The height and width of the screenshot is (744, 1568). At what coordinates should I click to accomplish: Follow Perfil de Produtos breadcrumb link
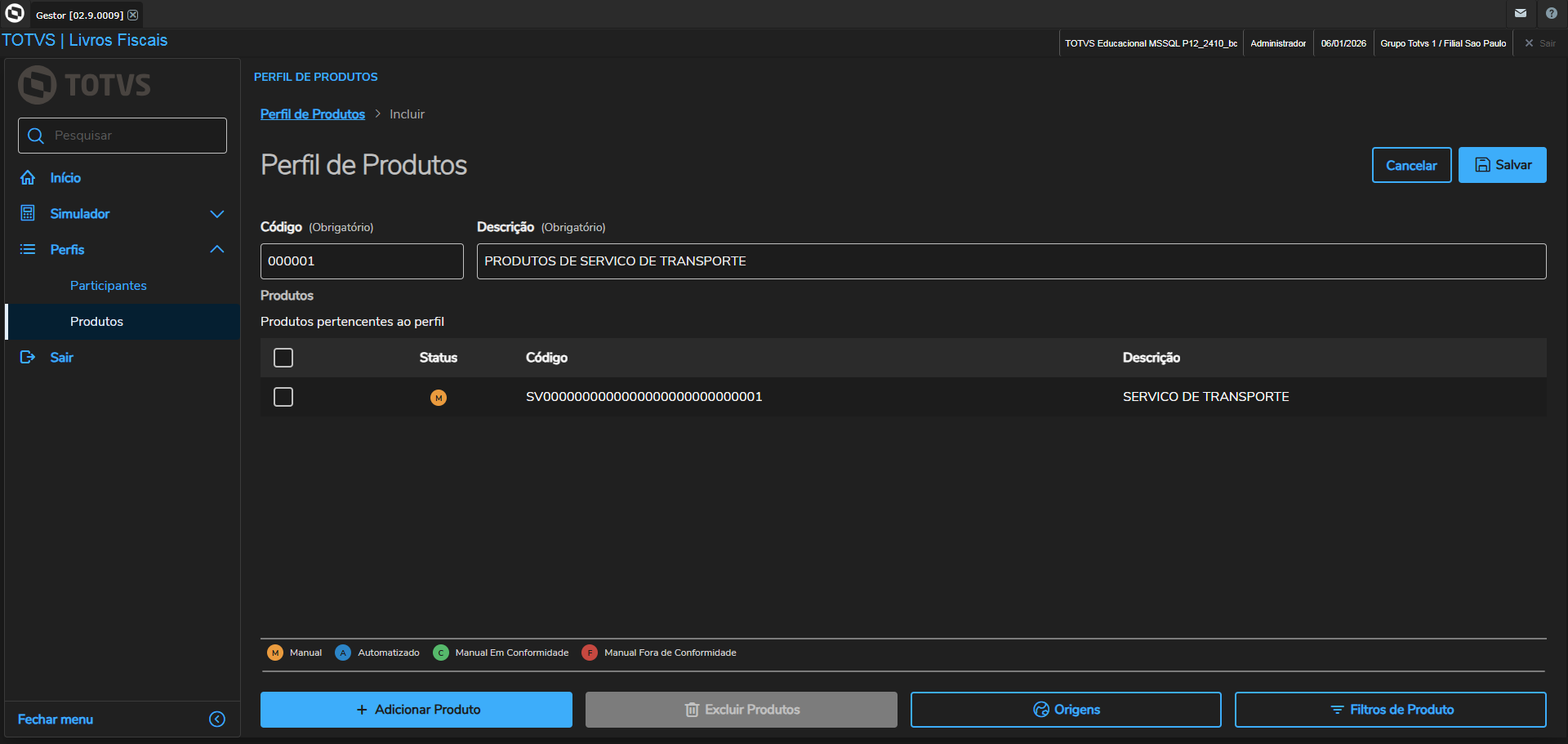pos(313,114)
